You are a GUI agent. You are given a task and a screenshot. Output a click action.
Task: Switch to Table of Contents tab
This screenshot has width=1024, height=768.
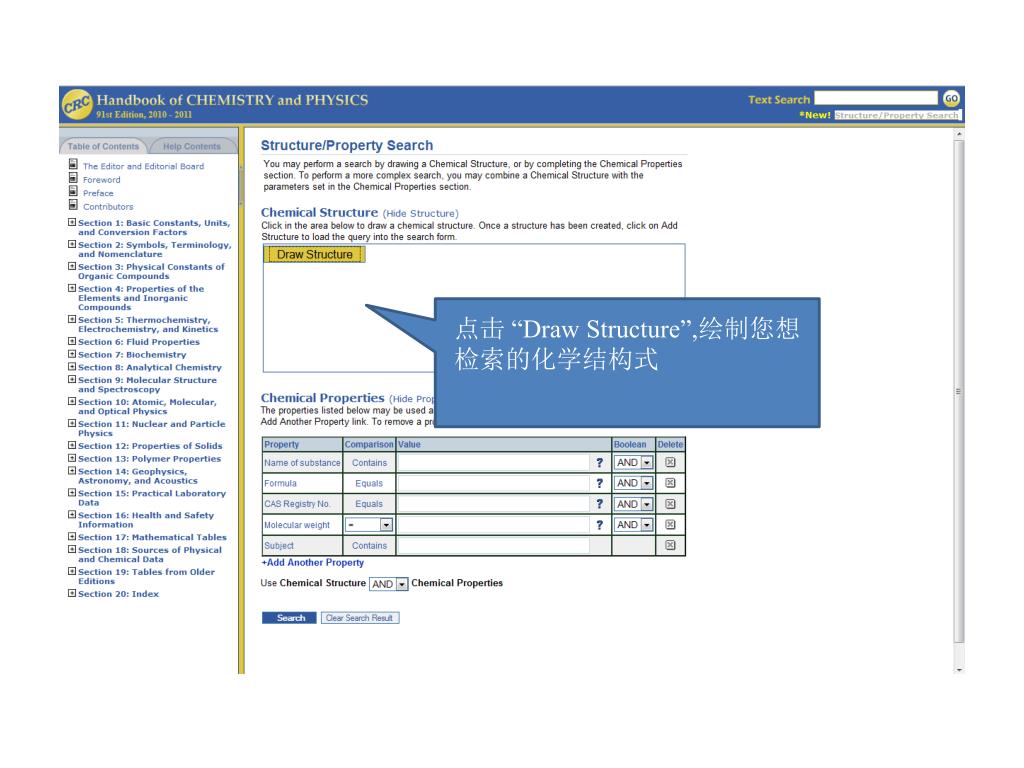point(103,146)
